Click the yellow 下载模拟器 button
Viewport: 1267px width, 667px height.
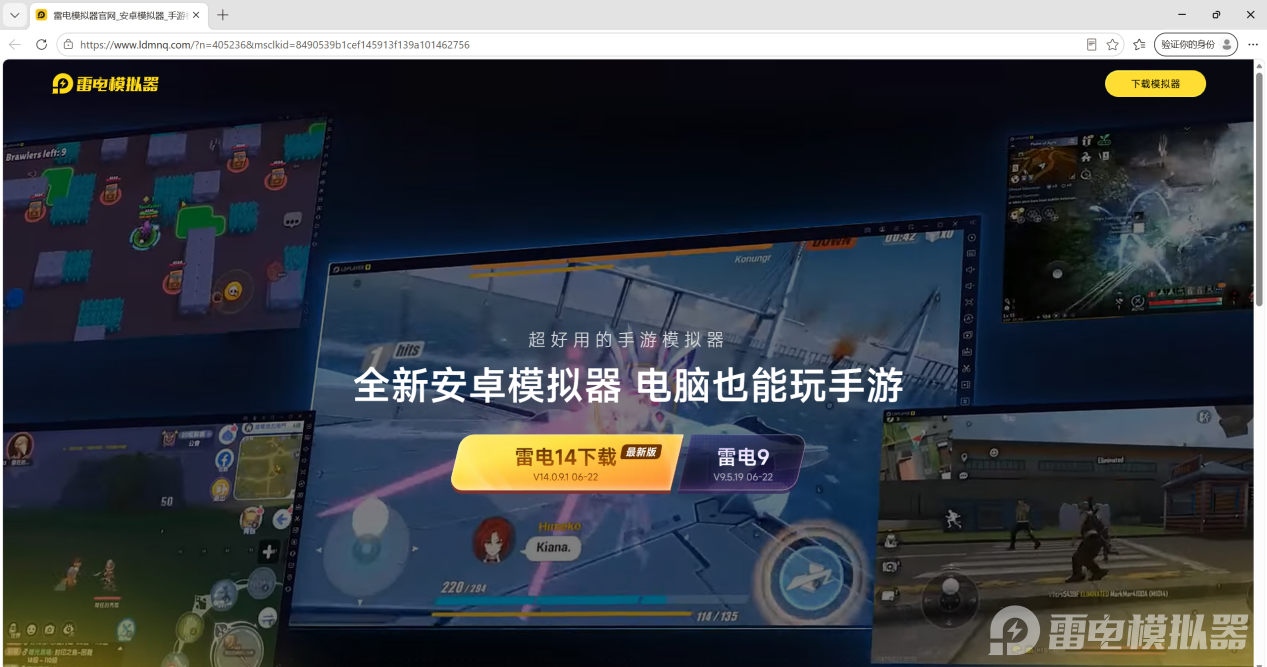(1155, 84)
